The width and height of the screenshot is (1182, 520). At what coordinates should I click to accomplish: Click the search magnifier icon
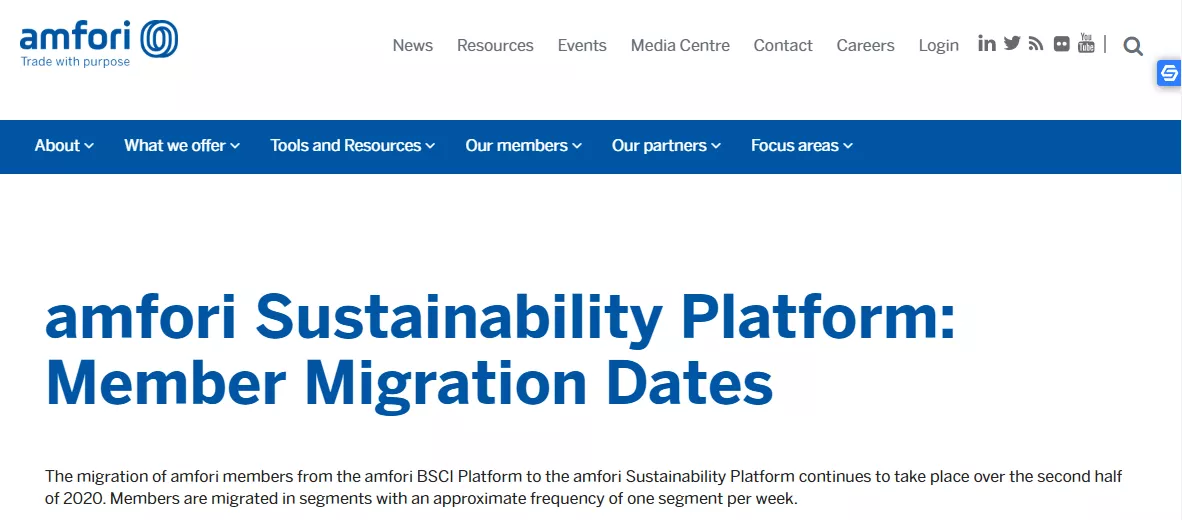tap(1133, 47)
